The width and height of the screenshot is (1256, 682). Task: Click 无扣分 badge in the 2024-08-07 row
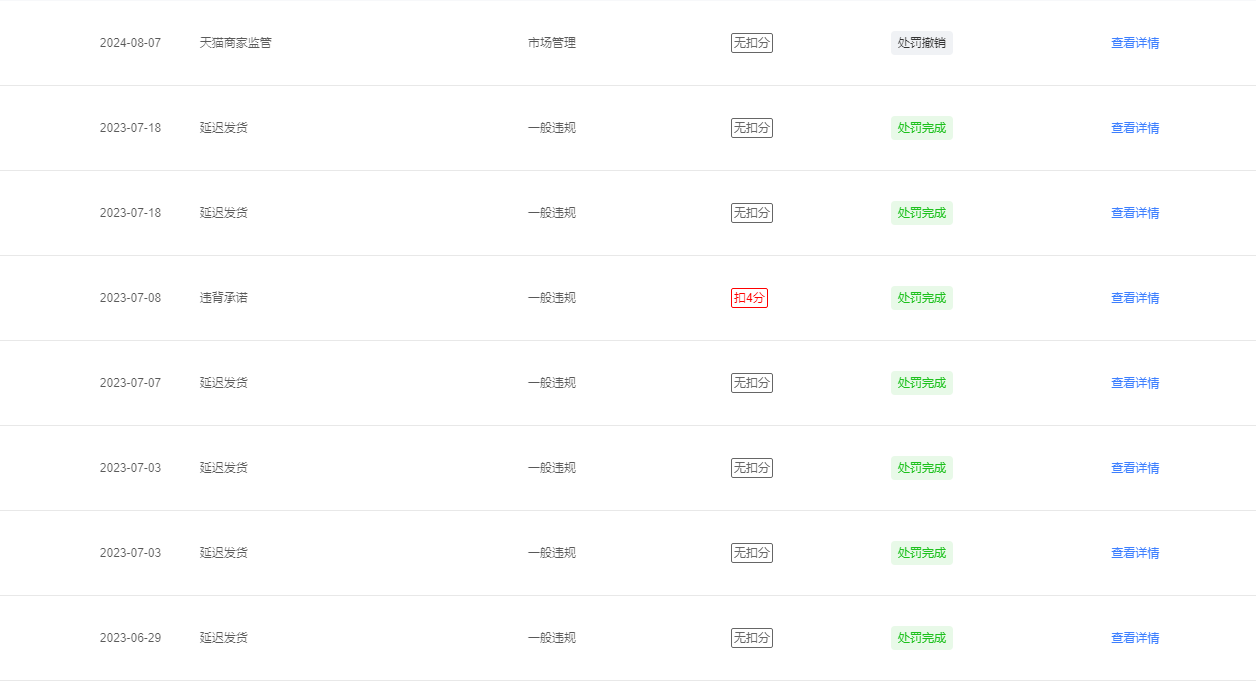752,43
